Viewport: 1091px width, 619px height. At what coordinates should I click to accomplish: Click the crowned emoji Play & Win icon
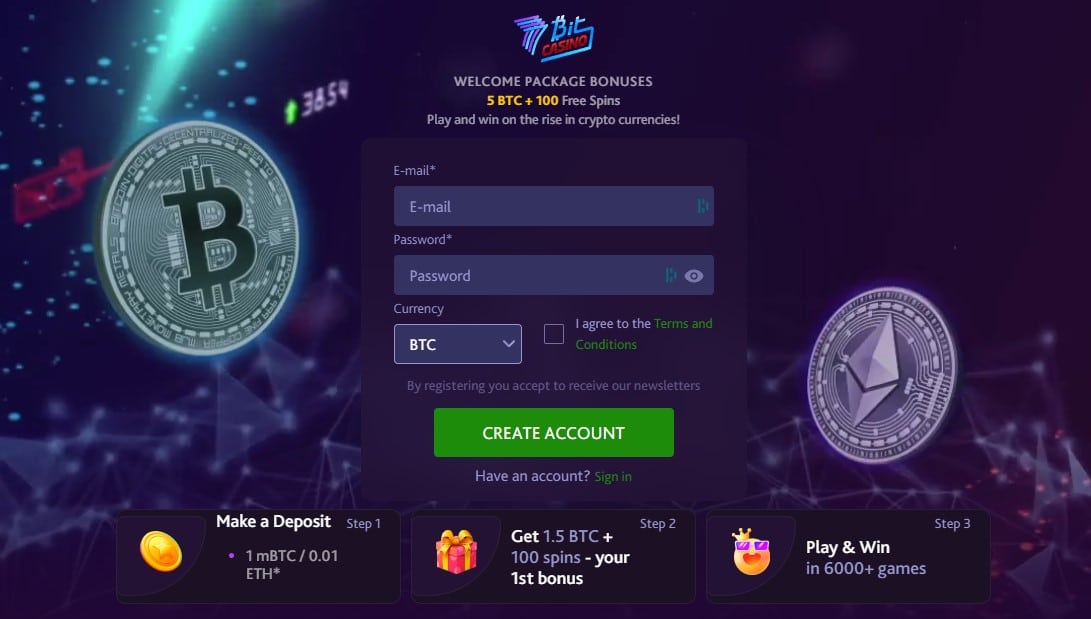751,552
